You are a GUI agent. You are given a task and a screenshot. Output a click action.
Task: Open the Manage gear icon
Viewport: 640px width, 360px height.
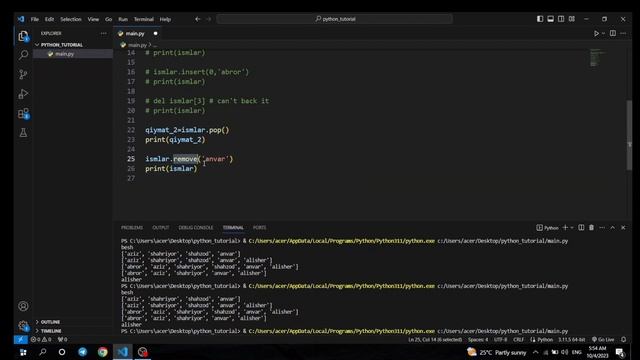23,325
